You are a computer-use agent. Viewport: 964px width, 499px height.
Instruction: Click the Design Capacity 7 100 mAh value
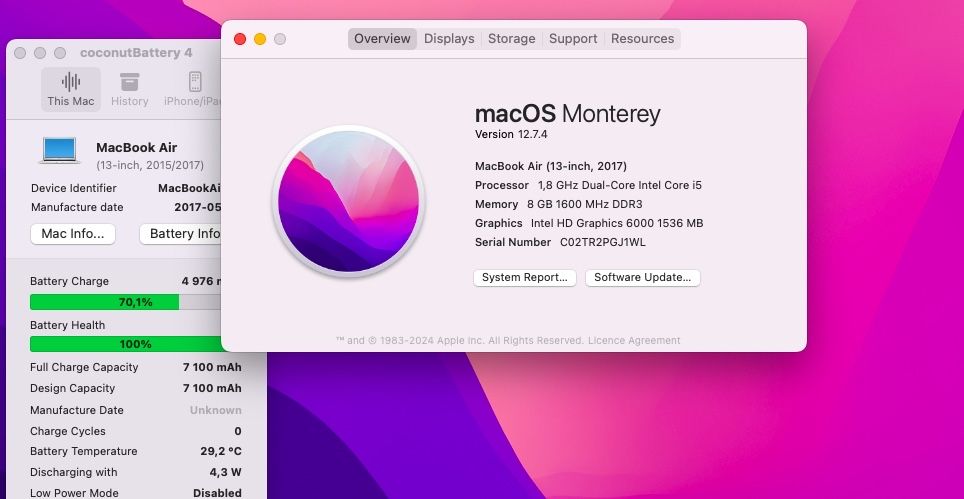[x=212, y=388]
